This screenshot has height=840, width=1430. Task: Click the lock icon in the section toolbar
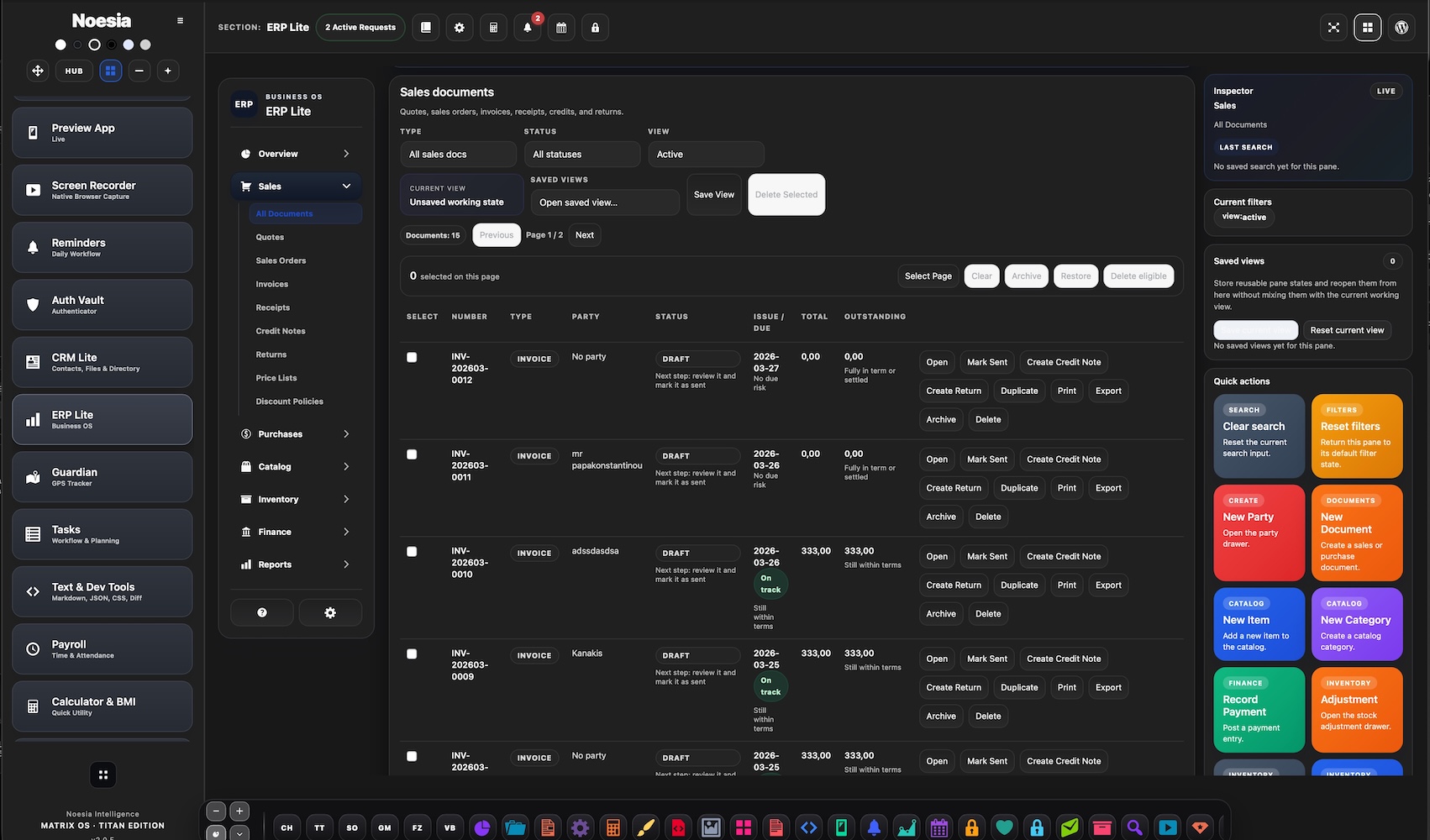tap(595, 28)
